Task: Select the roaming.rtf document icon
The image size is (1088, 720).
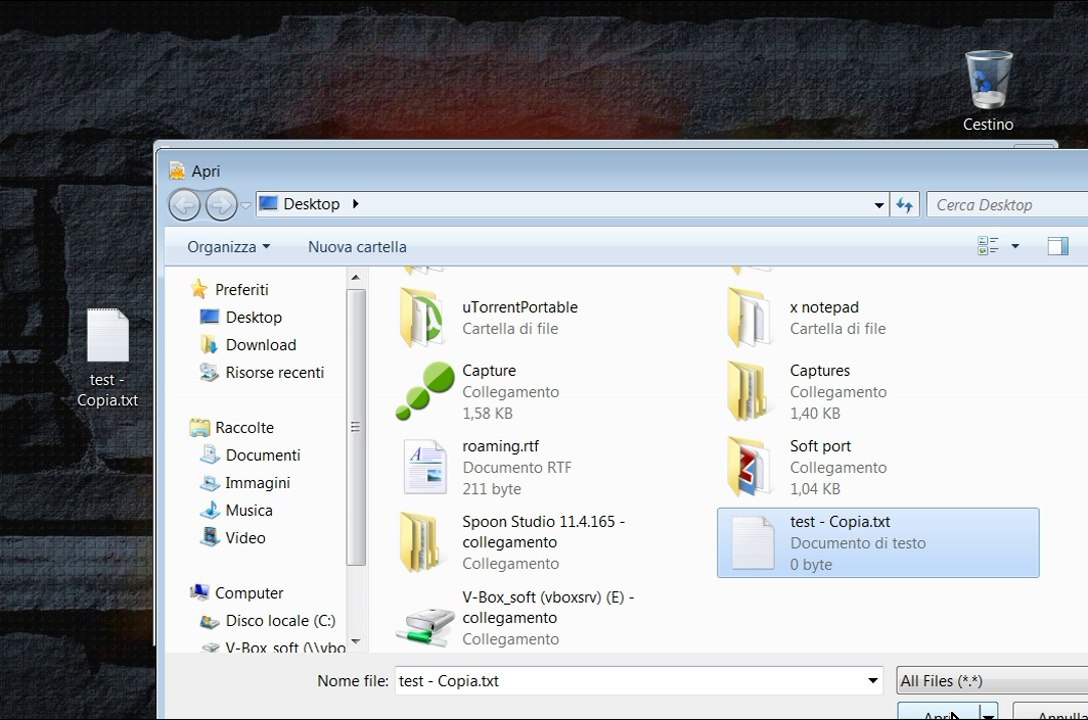Action: pos(425,467)
